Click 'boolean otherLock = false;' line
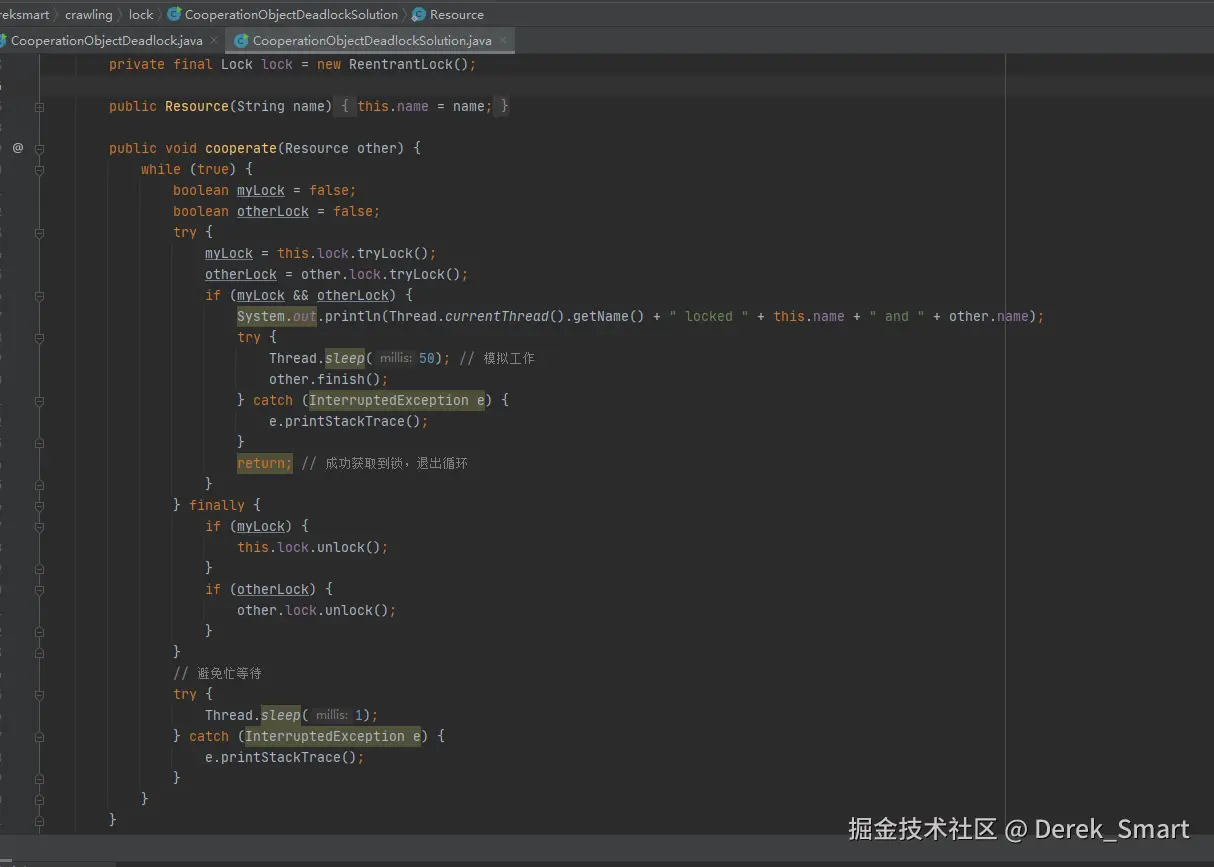The image size is (1214, 867). (277, 211)
